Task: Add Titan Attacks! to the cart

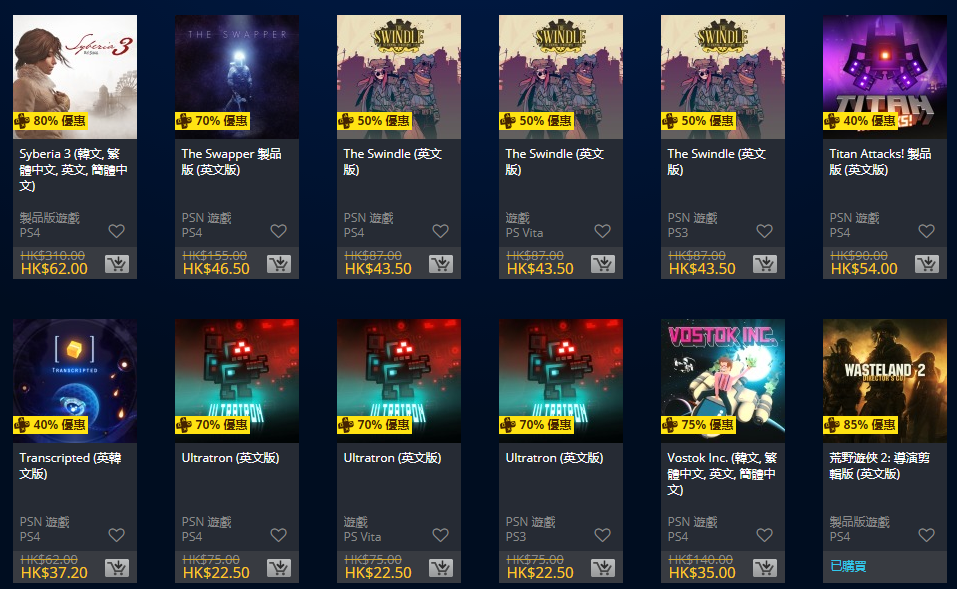Action: click(x=926, y=264)
